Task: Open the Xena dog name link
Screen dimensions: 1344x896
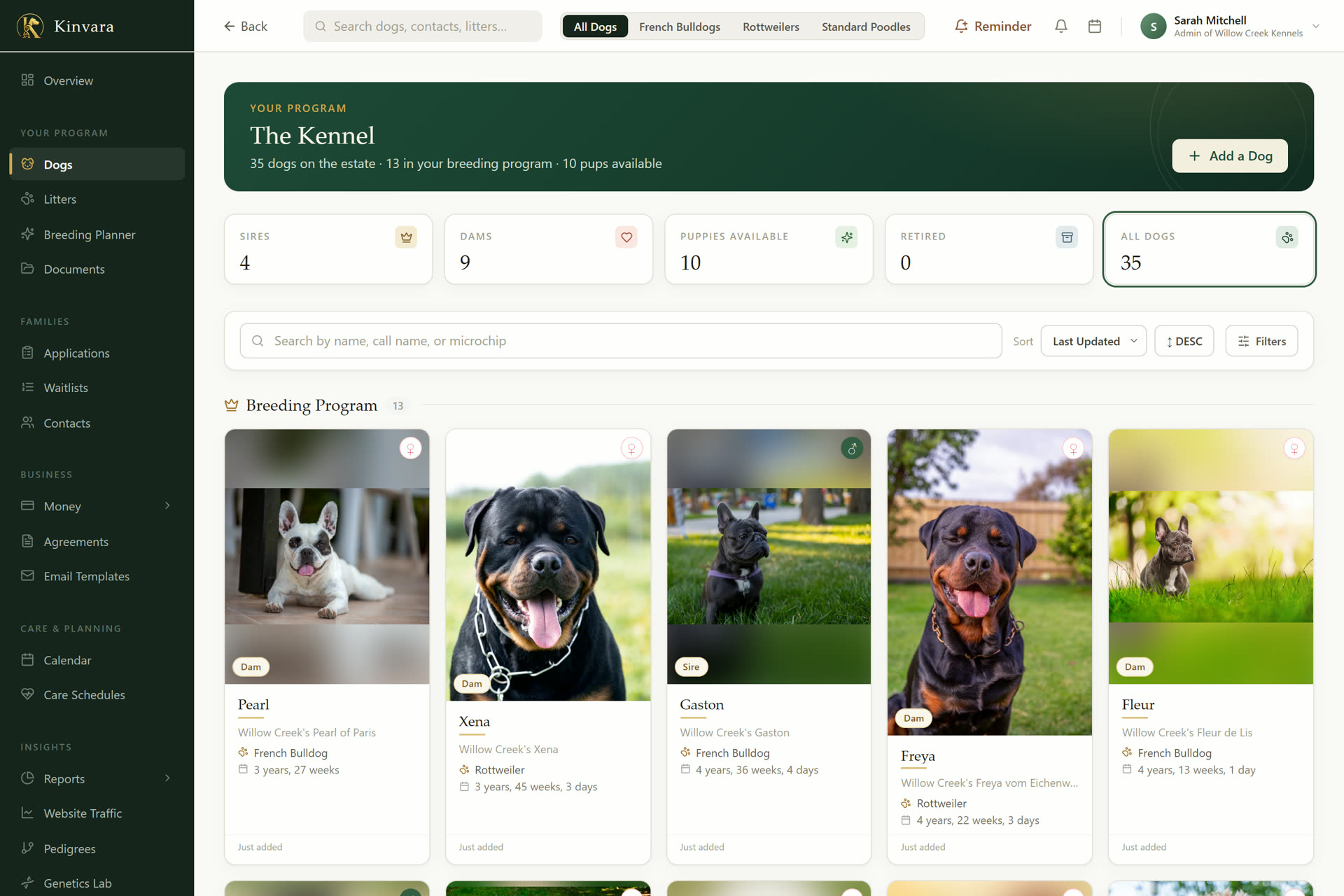Action: (x=474, y=721)
